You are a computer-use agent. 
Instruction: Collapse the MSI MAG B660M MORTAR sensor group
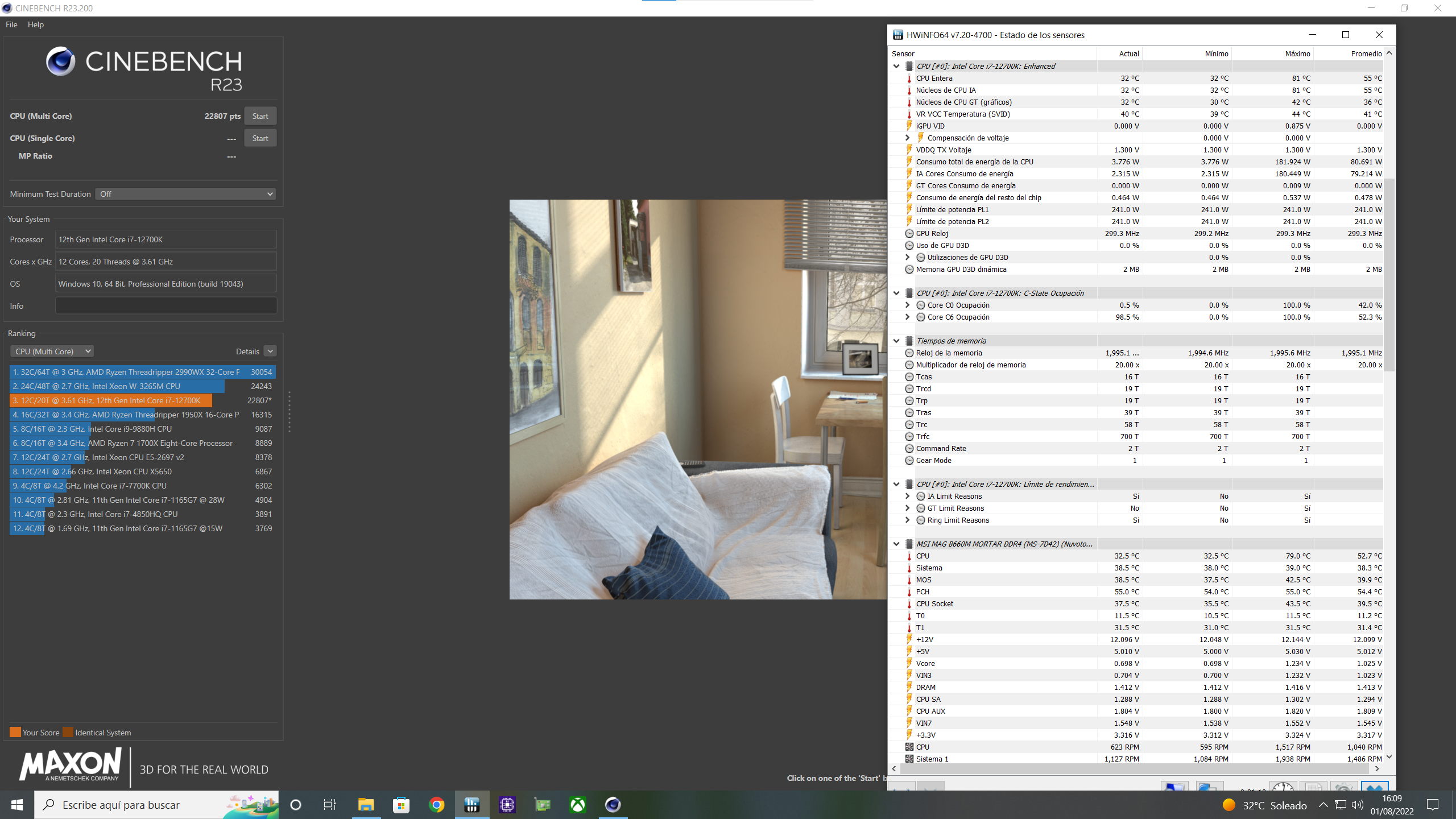click(x=896, y=544)
